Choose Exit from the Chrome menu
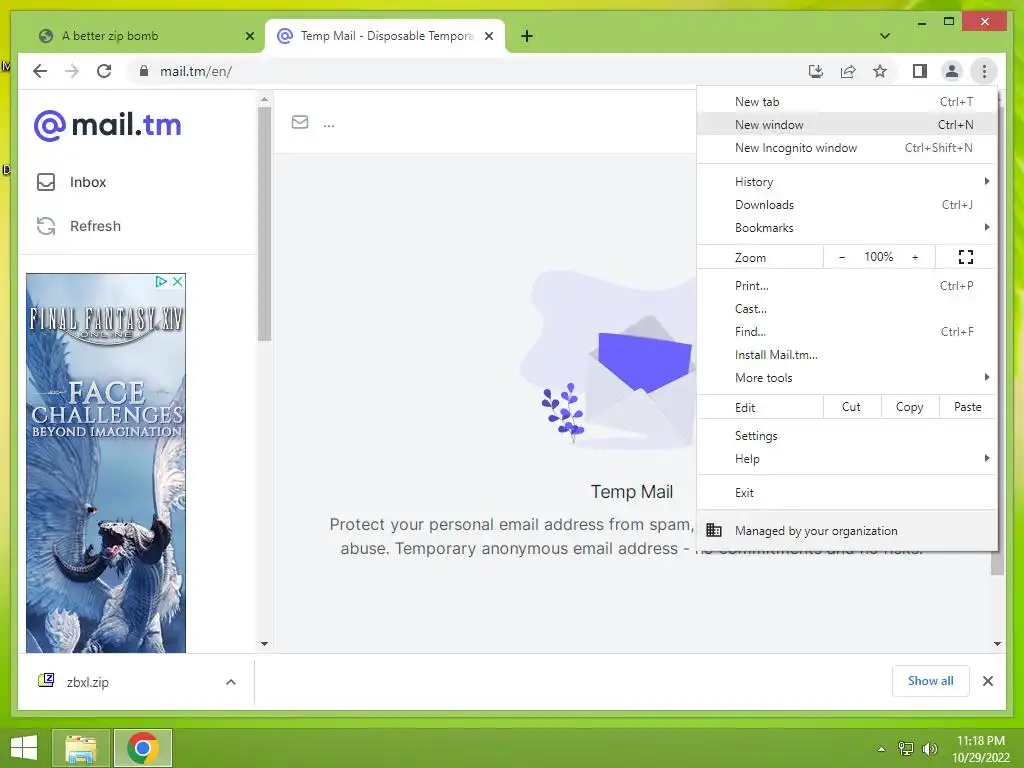This screenshot has height=768, width=1024. pos(846,492)
